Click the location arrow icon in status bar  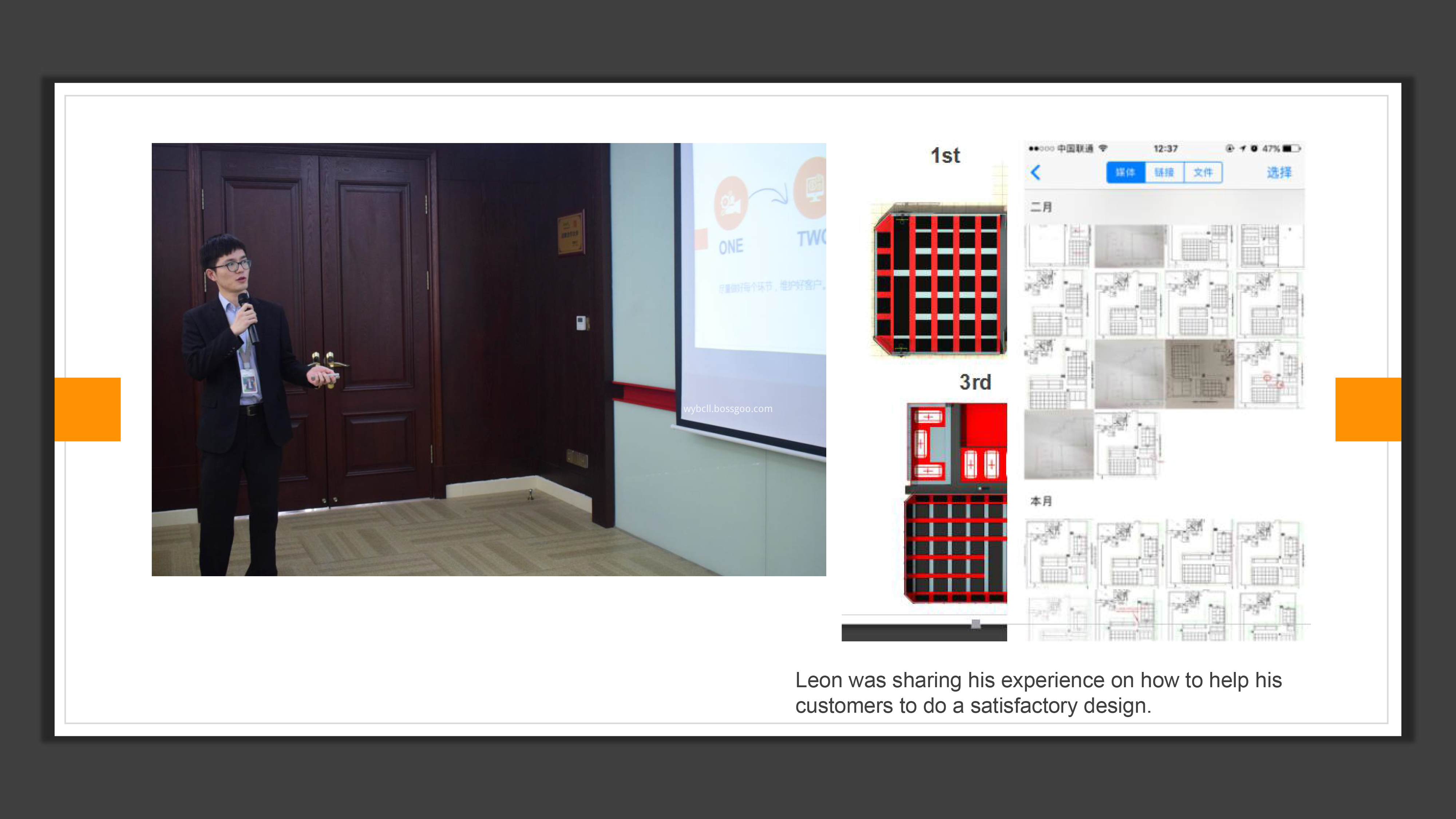[x=1243, y=149]
